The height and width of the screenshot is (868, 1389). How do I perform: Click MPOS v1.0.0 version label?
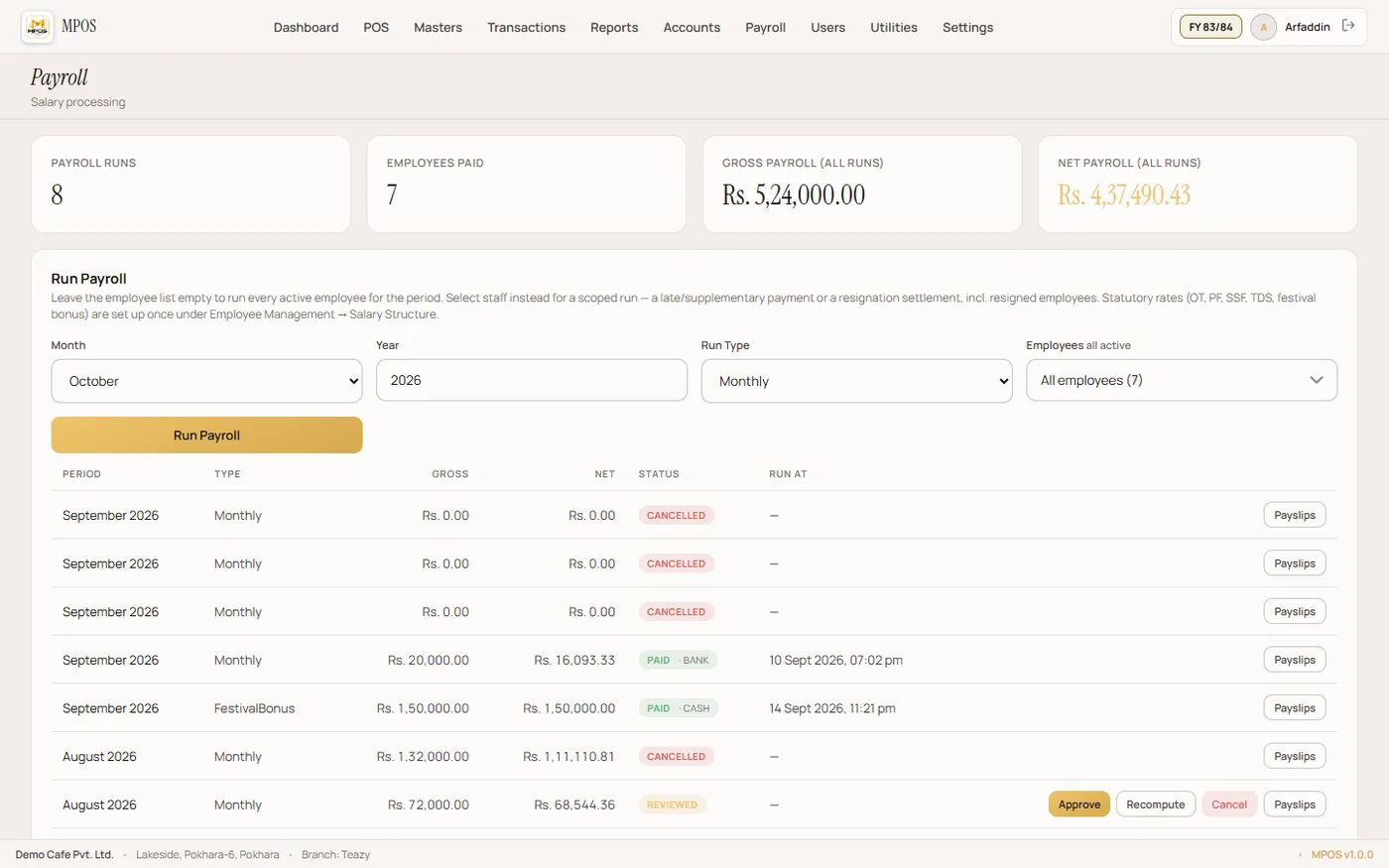1342,854
